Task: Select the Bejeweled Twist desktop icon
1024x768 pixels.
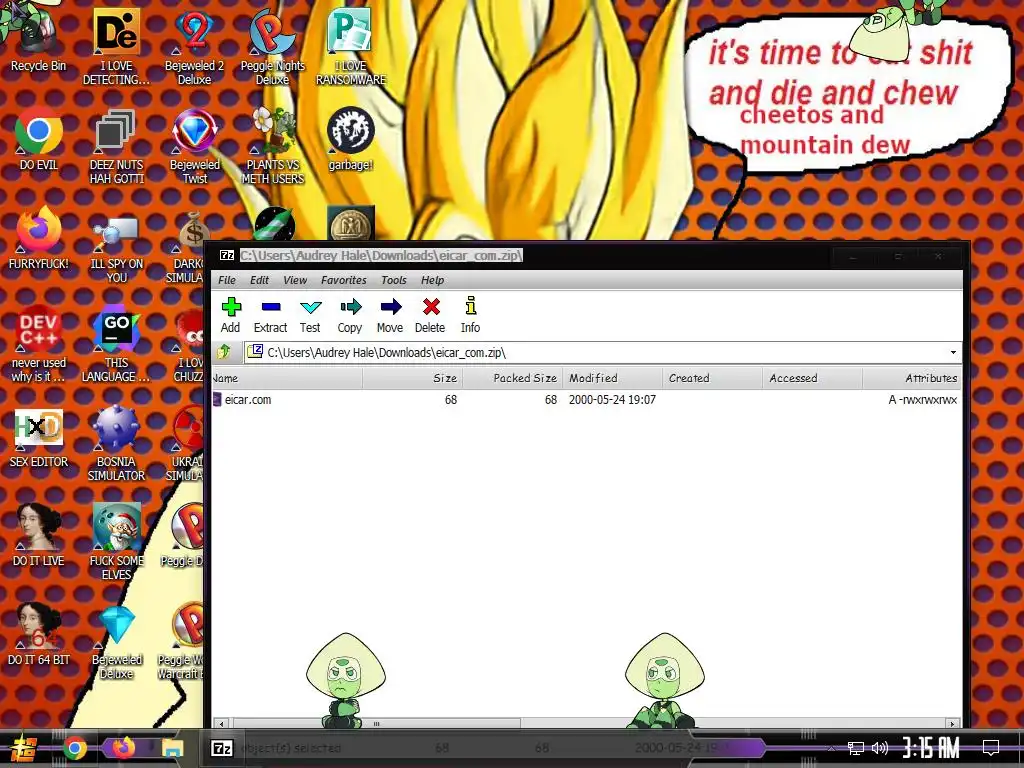Action: [195, 146]
